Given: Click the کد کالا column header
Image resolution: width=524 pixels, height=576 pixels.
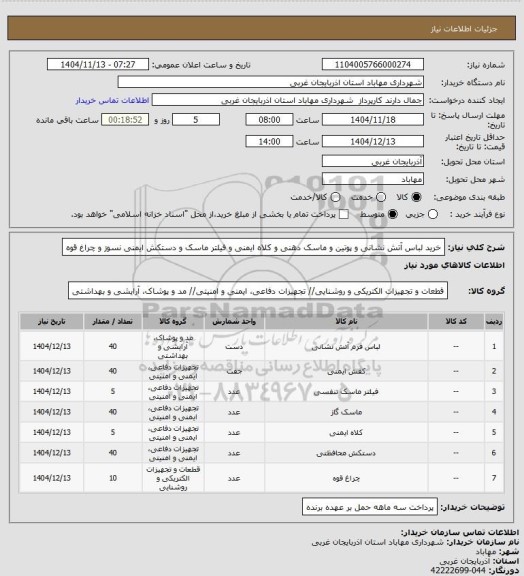Looking at the screenshot, I should click(456, 321).
